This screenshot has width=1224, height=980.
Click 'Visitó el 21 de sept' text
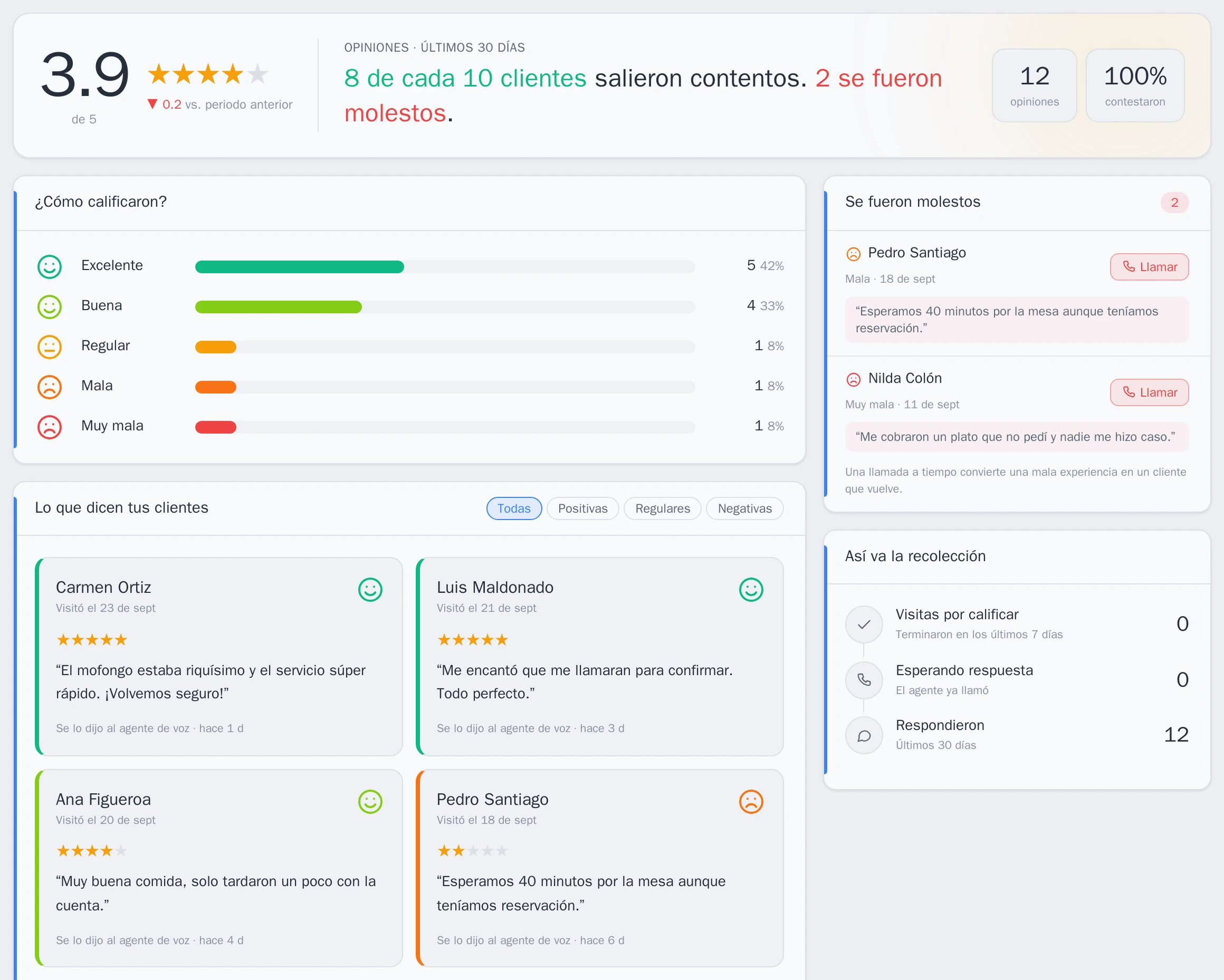click(x=486, y=608)
